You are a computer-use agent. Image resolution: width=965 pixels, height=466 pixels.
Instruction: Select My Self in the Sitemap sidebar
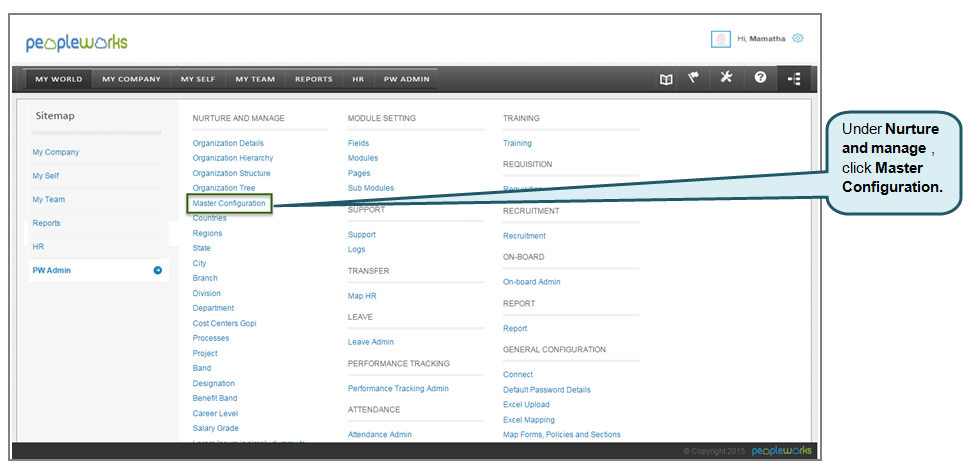tap(46, 176)
